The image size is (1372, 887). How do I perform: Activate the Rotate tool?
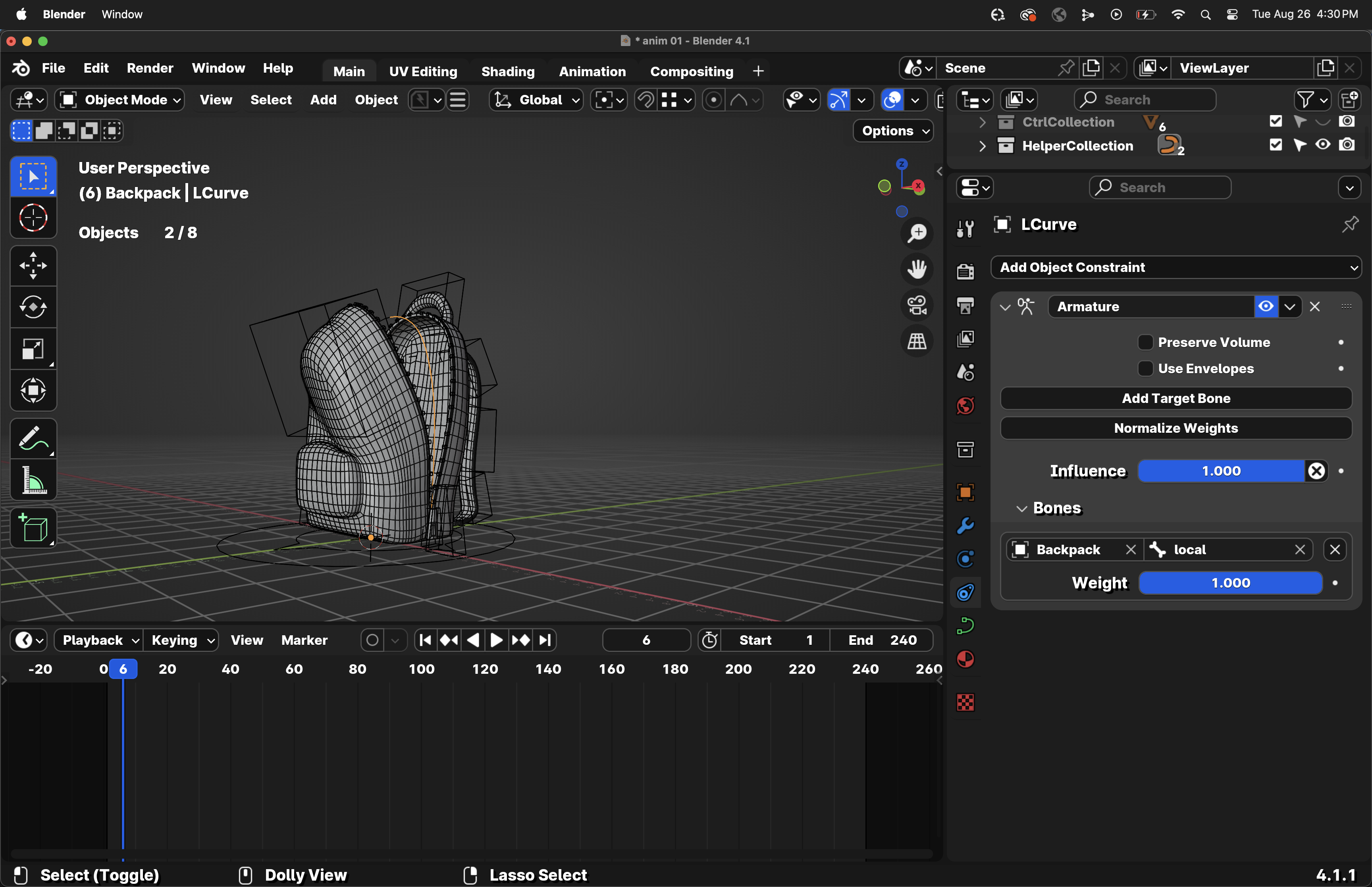(33, 307)
